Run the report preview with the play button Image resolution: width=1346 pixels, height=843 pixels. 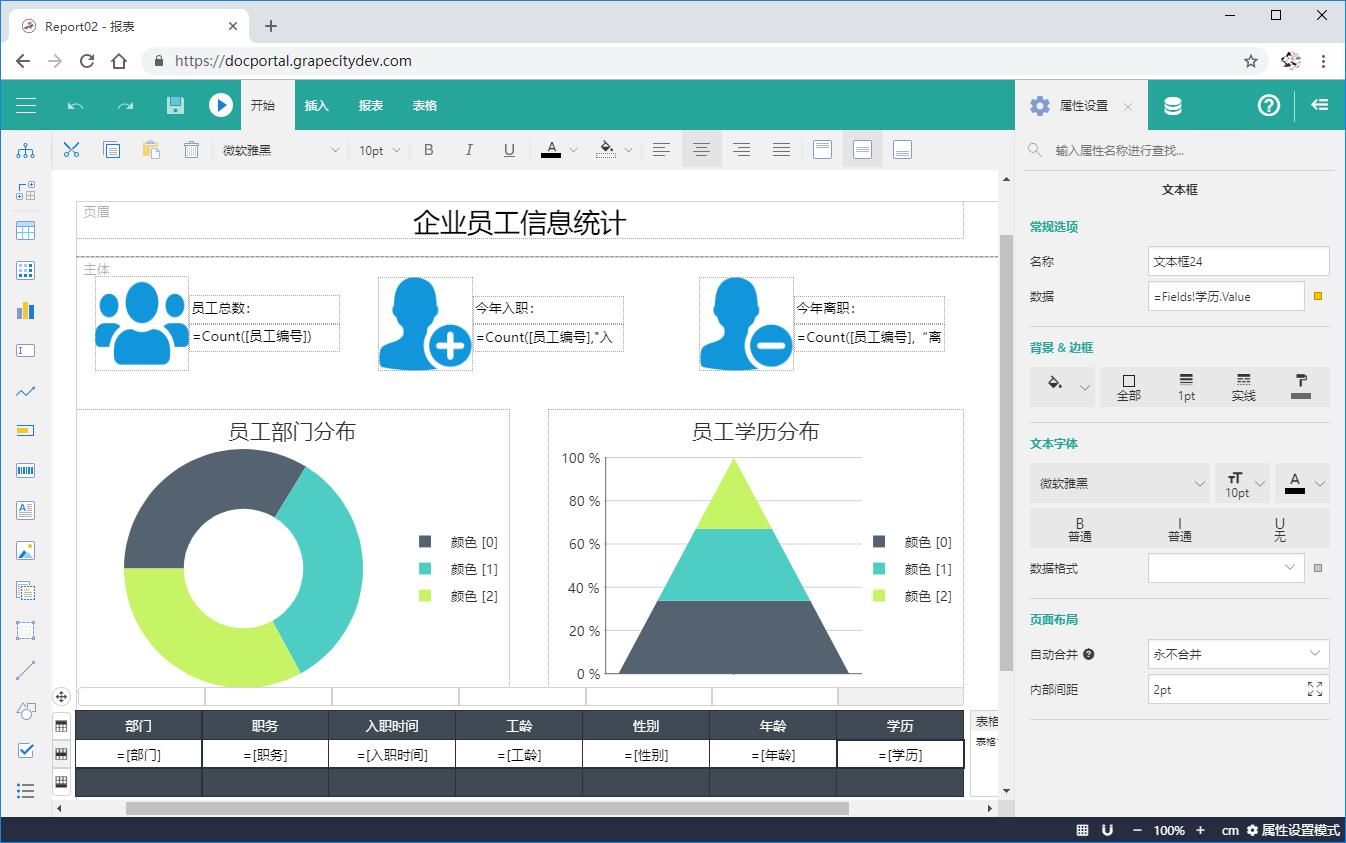(220, 105)
